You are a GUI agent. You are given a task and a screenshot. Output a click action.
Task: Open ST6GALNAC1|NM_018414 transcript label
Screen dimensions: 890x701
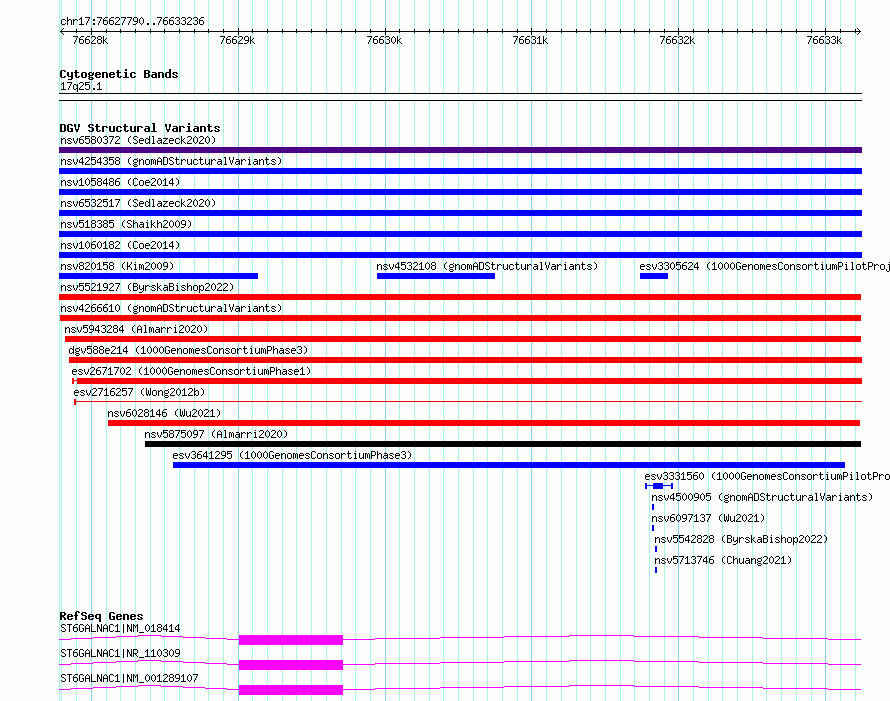click(x=120, y=628)
